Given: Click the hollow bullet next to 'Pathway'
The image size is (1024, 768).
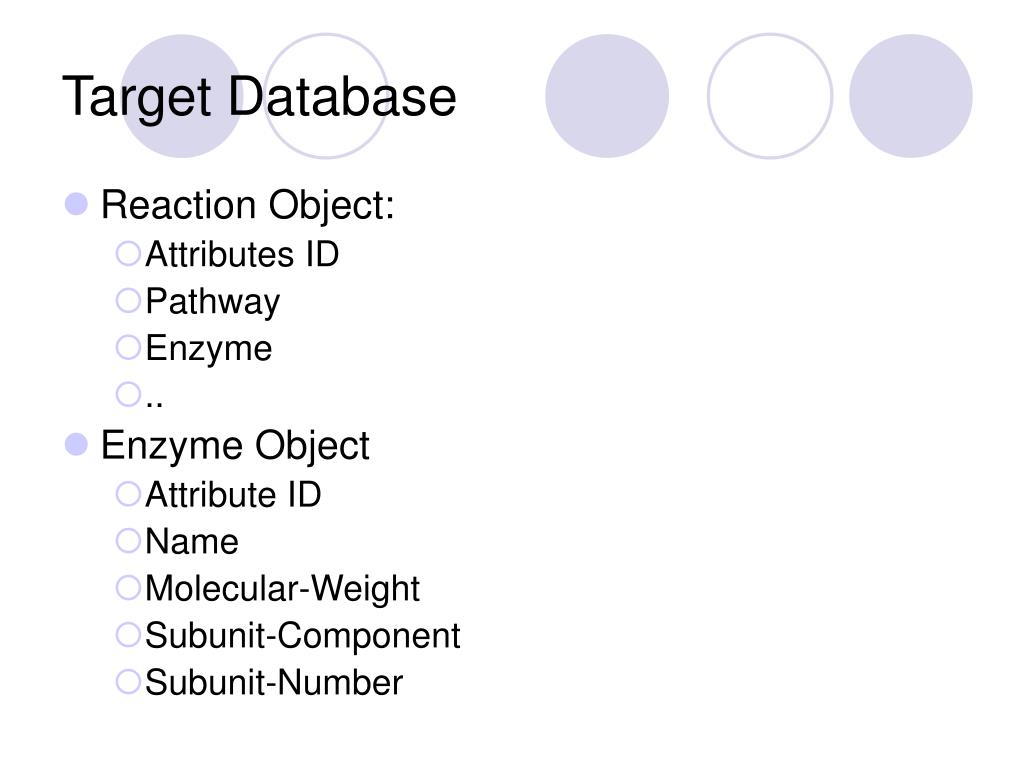Looking at the screenshot, I should [x=128, y=300].
